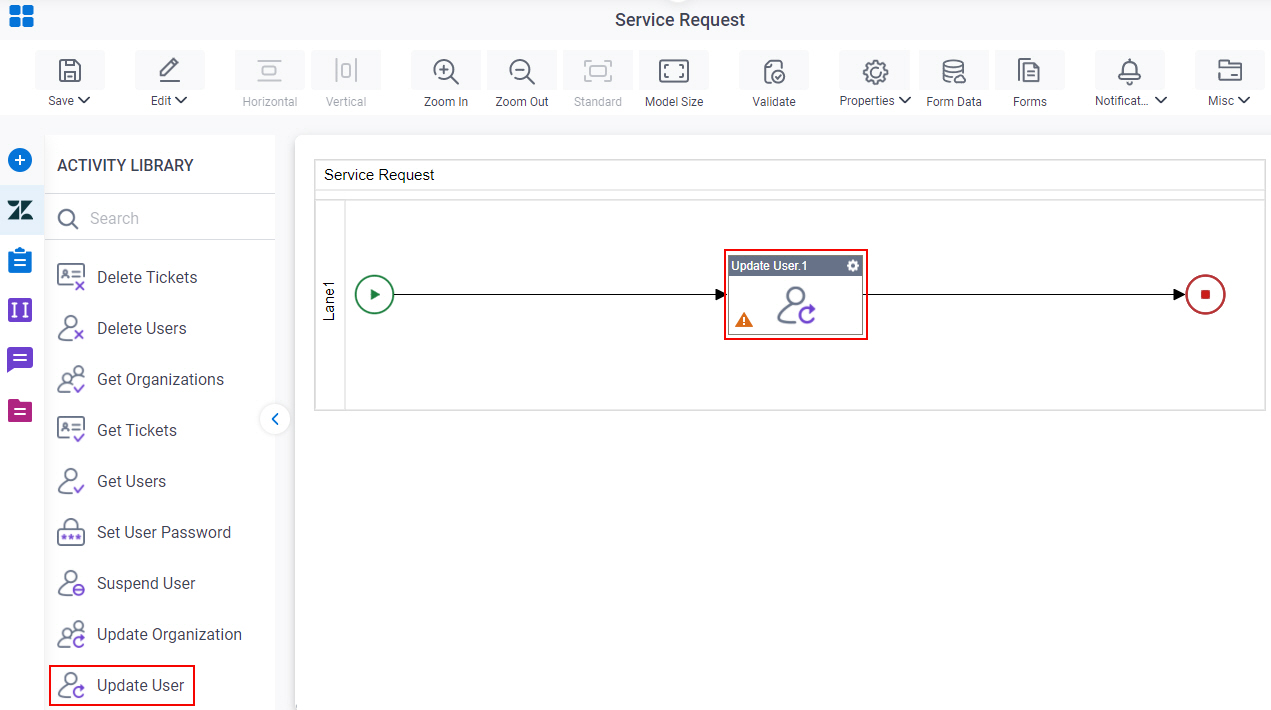Click the Vertical align icon
This screenshot has height=710, width=1271.
346,71
